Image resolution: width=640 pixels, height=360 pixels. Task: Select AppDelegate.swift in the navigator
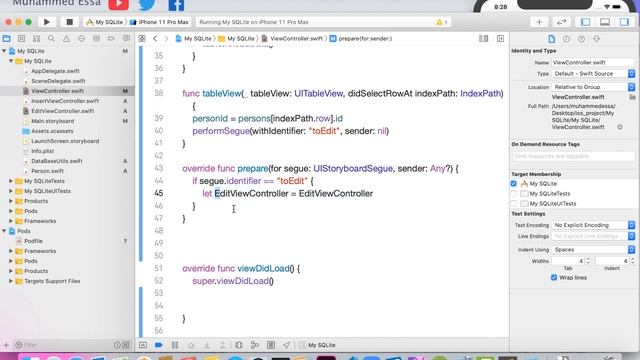click(x=55, y=71)
